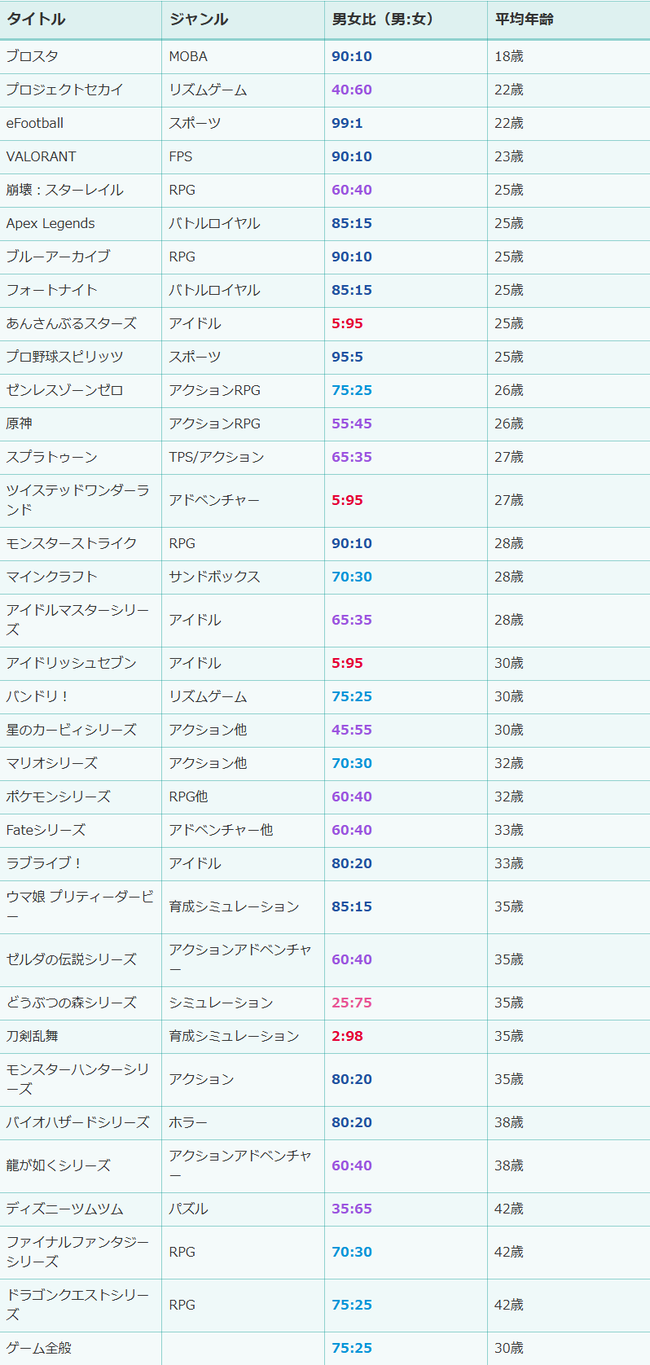
Task: Click the フォートナイト title cell
Action: point(81,290)
